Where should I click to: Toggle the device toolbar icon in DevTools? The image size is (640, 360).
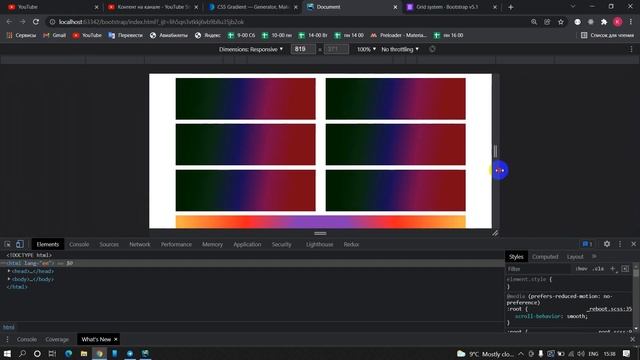tap(20, 244)
